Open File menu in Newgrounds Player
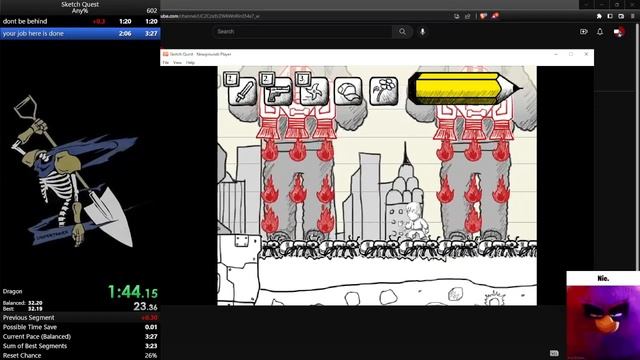 coord(165,62)
